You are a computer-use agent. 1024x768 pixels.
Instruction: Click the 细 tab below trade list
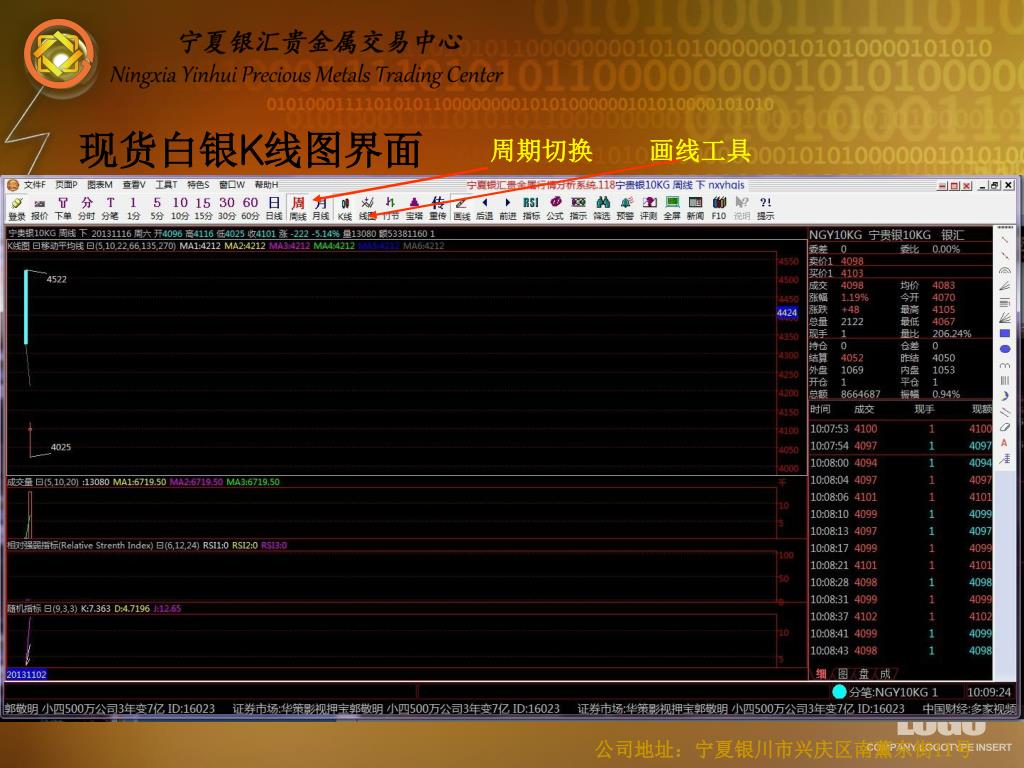(x=821, y=673)
